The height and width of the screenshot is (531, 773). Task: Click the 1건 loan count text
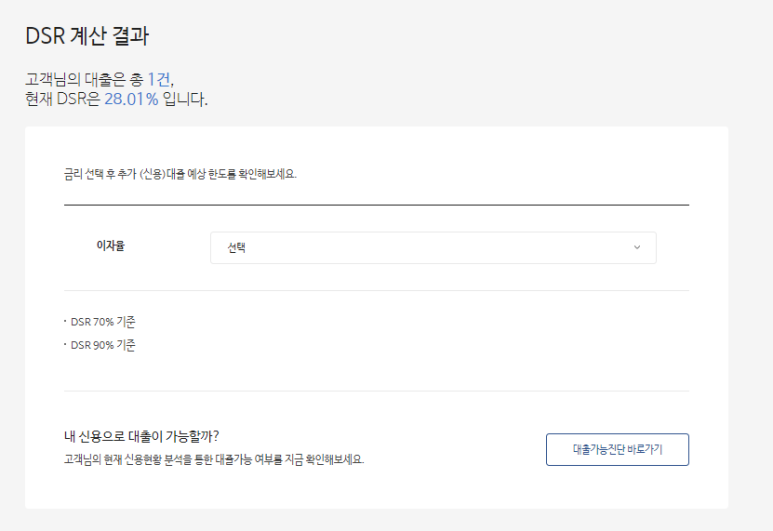159,79
